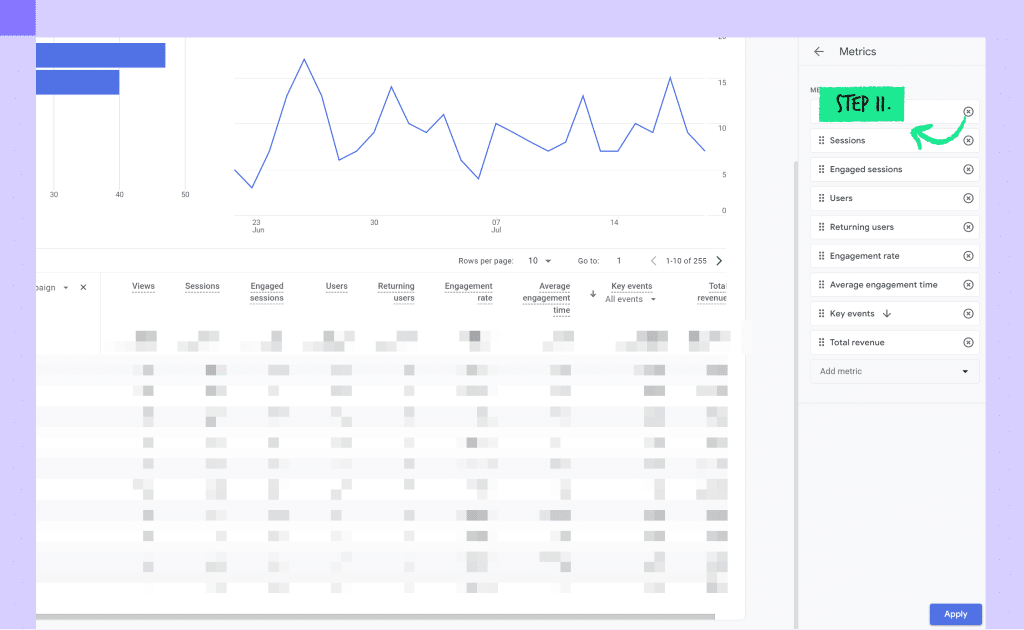This screenshot has width=1024, height=630.
Task: Grab the Sessions drag handle
Action: 822,140
